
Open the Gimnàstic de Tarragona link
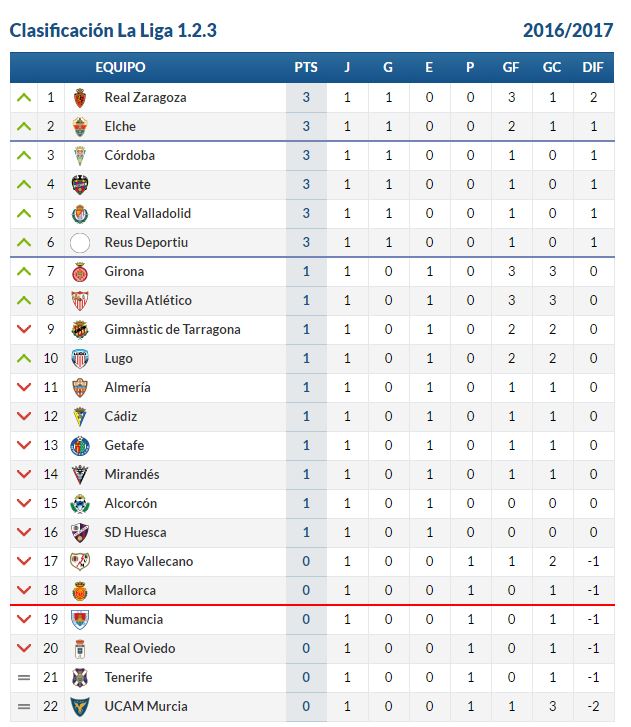172,330
